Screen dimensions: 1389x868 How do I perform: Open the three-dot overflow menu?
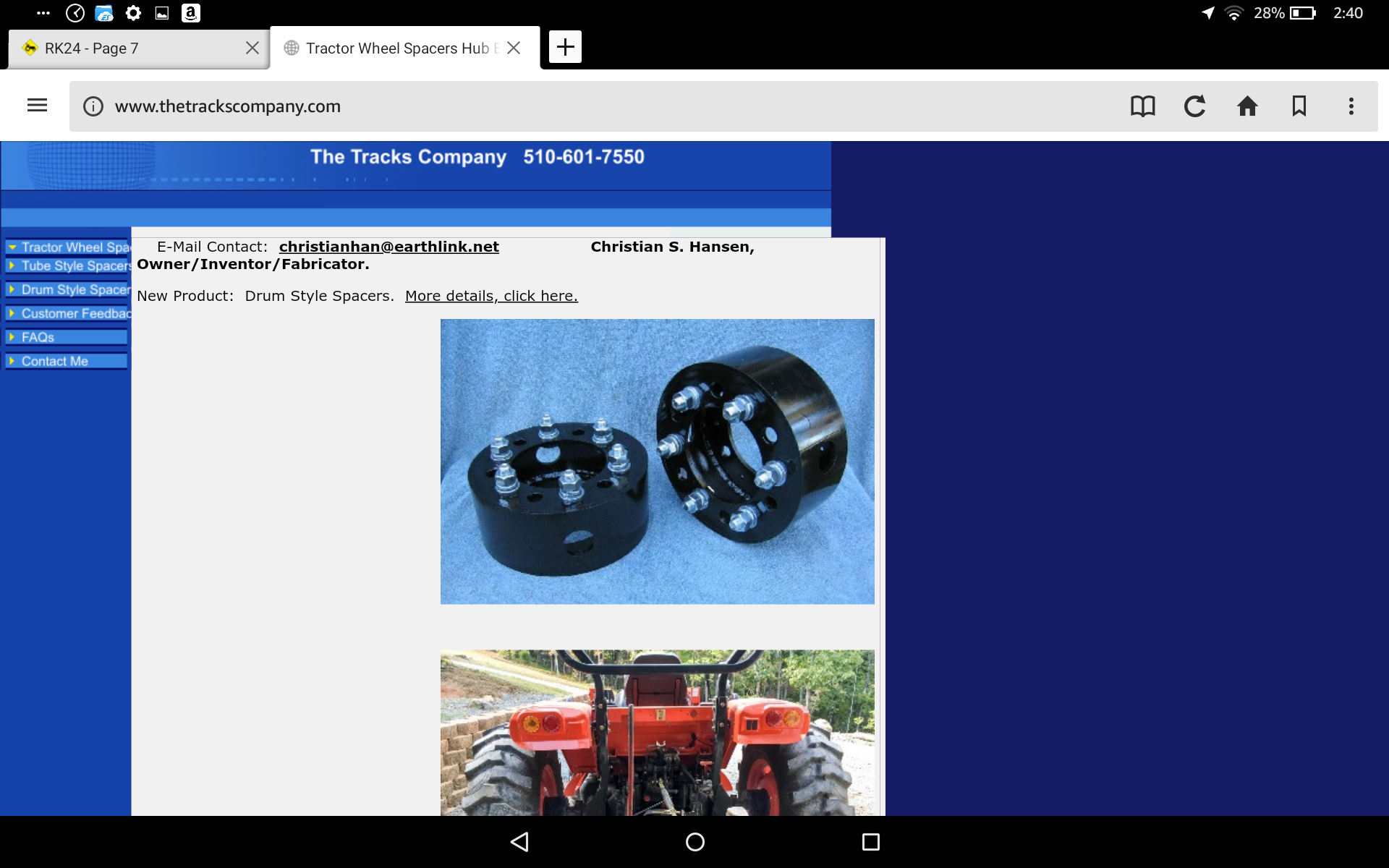[x=1351, y=106]
